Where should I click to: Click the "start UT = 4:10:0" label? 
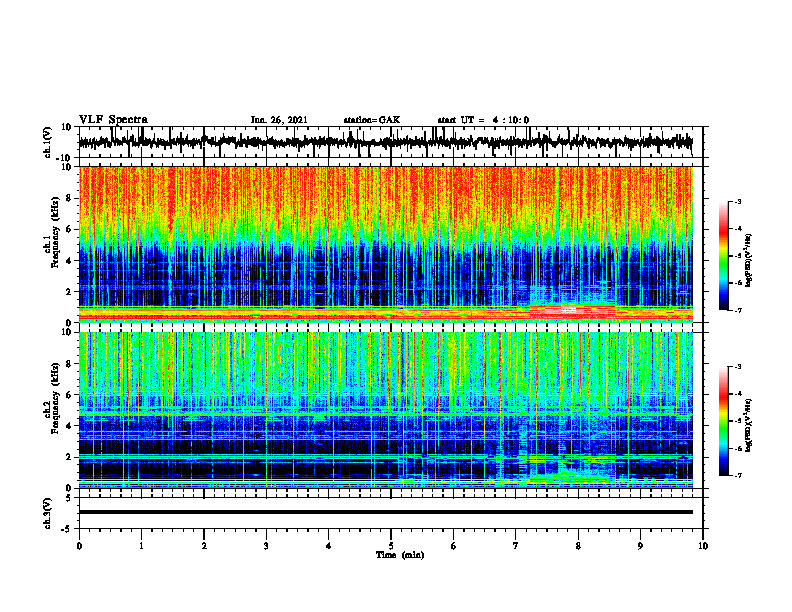(x=483, y=120)
